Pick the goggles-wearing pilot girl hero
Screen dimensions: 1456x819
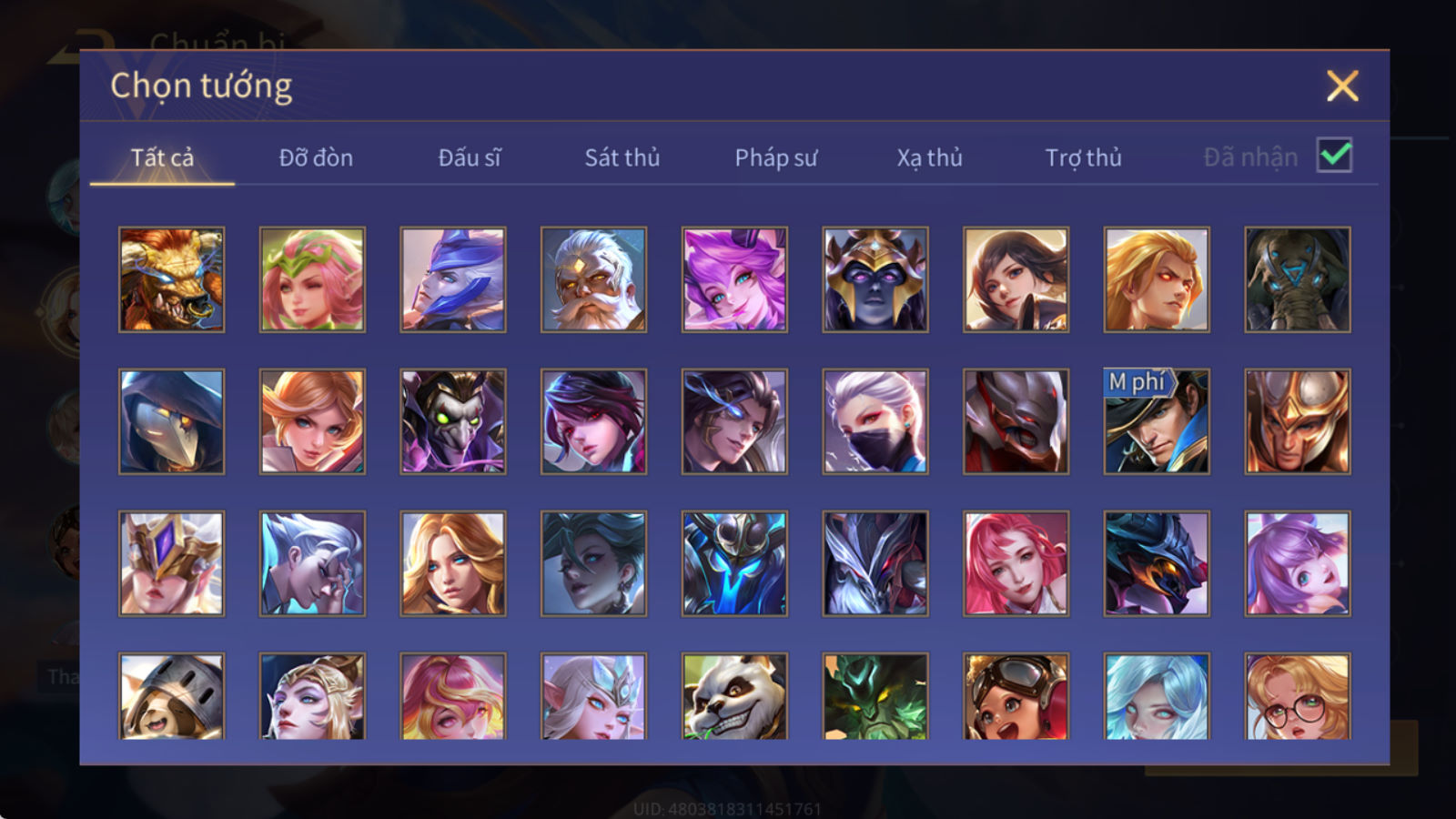pos(1016,696)
